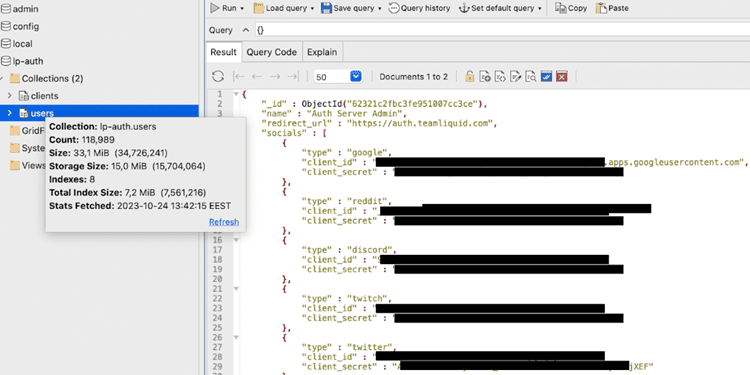Go to next page of documents

[x=275, y=77]
